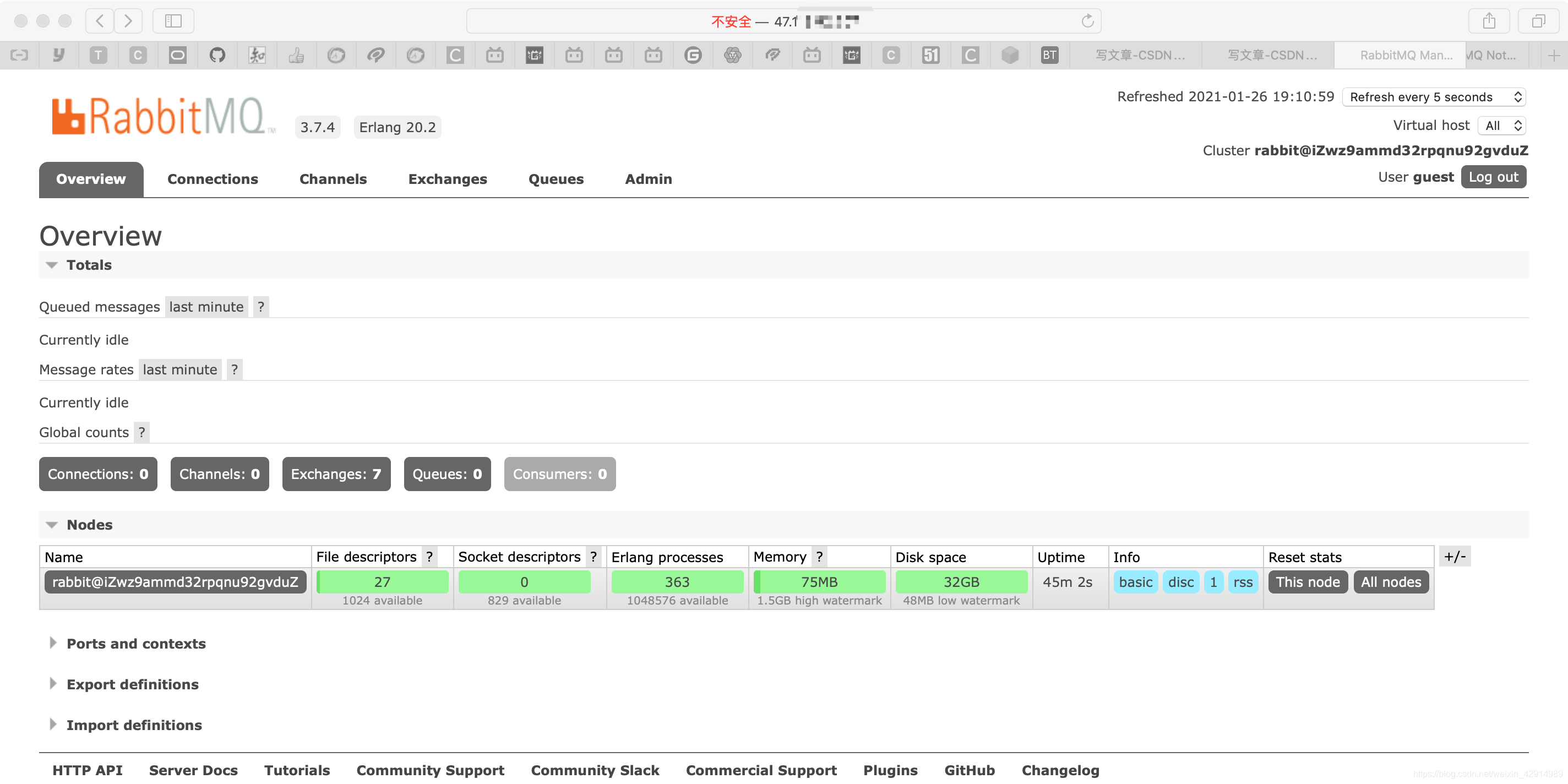Open the Virtual host All dropdown
The height and width of the screenshot is (784, 1568).
click(x=1501, y=126)
